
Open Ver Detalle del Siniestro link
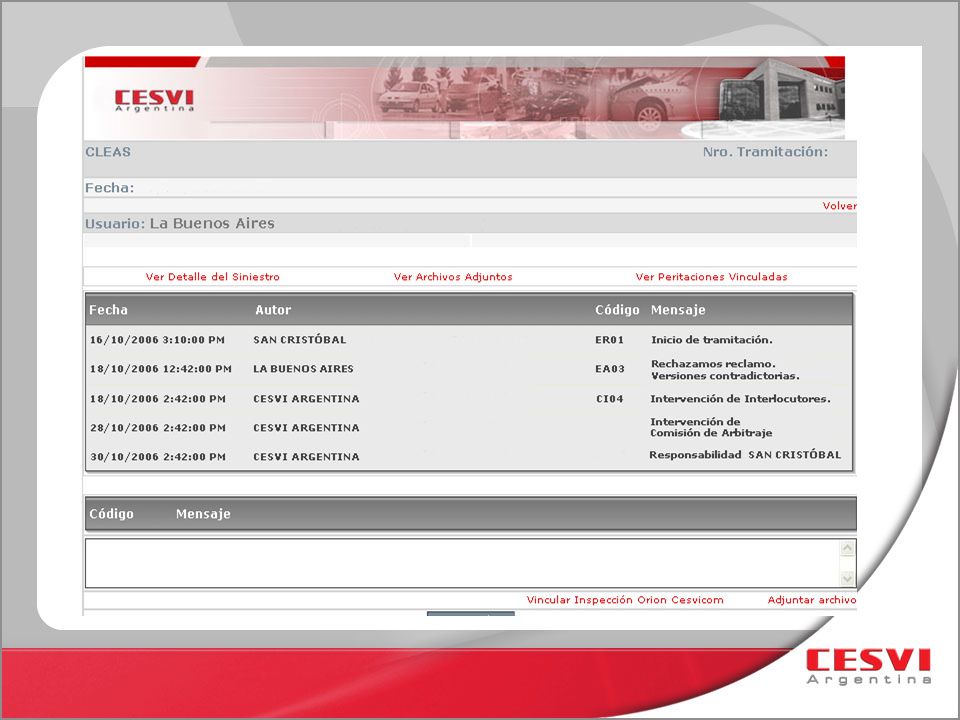[x=212, y=277]
